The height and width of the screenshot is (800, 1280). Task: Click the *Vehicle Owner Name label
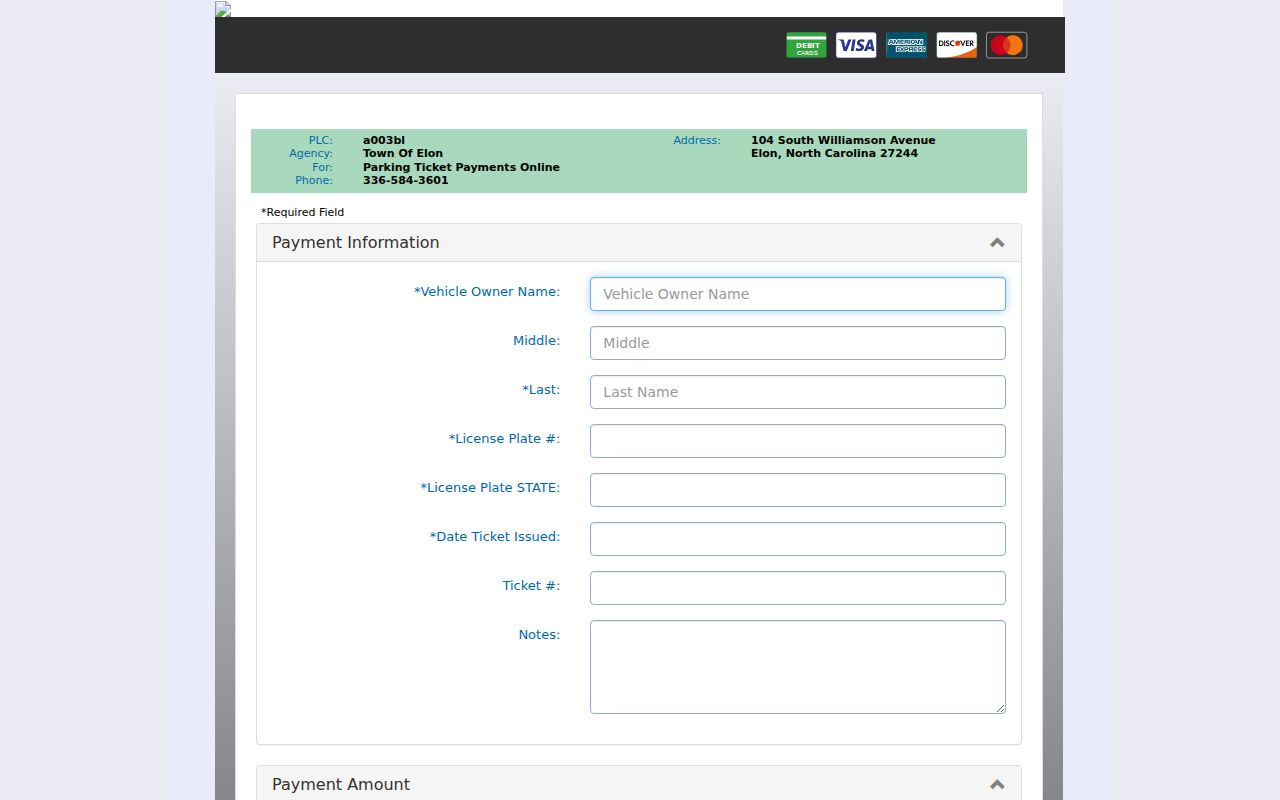point(487,292)
